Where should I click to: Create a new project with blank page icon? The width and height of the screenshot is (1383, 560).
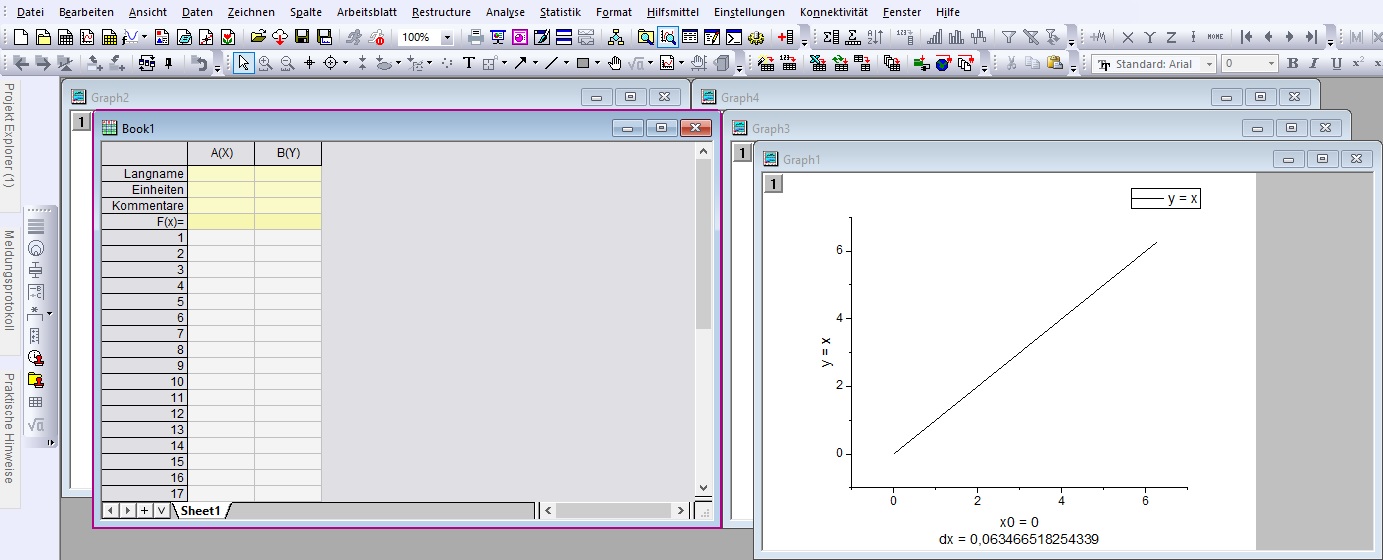click(20, 37)
